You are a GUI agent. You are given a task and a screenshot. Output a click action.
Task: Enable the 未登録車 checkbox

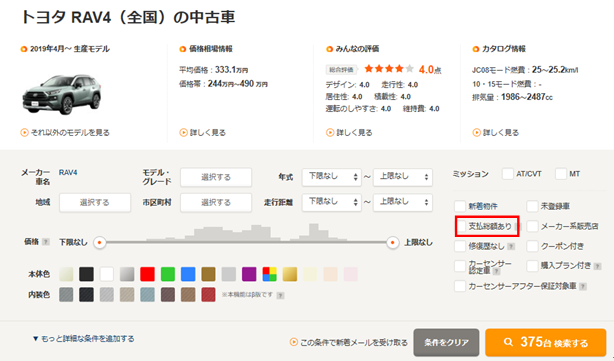point(532,206)
